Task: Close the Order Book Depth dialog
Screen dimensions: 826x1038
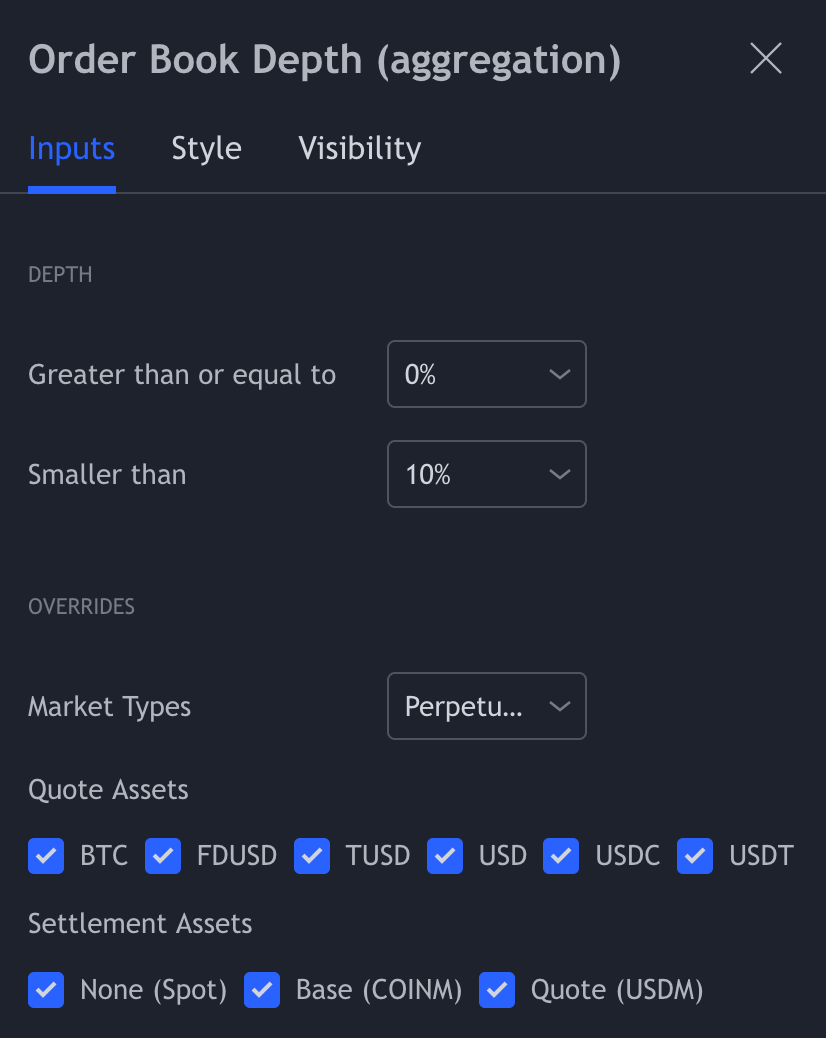Action: tap(766, 59)
